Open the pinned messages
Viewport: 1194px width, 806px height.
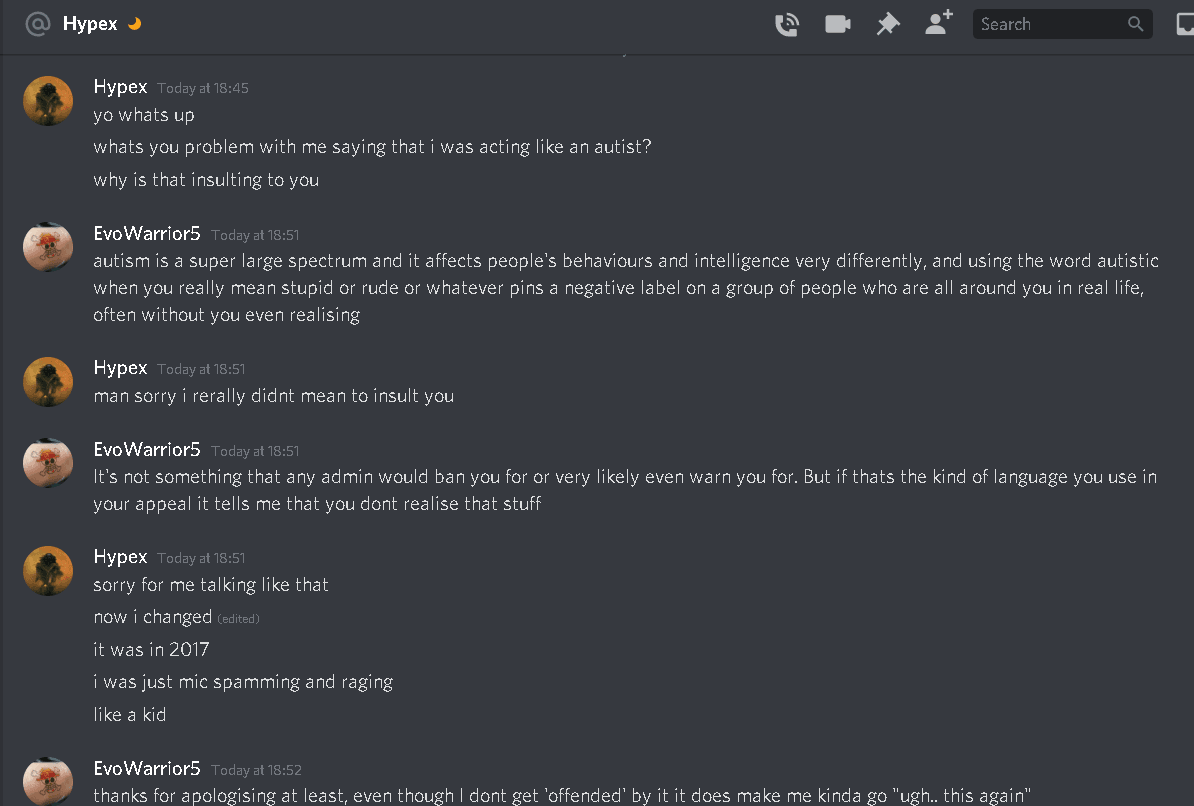pos(887,24)
